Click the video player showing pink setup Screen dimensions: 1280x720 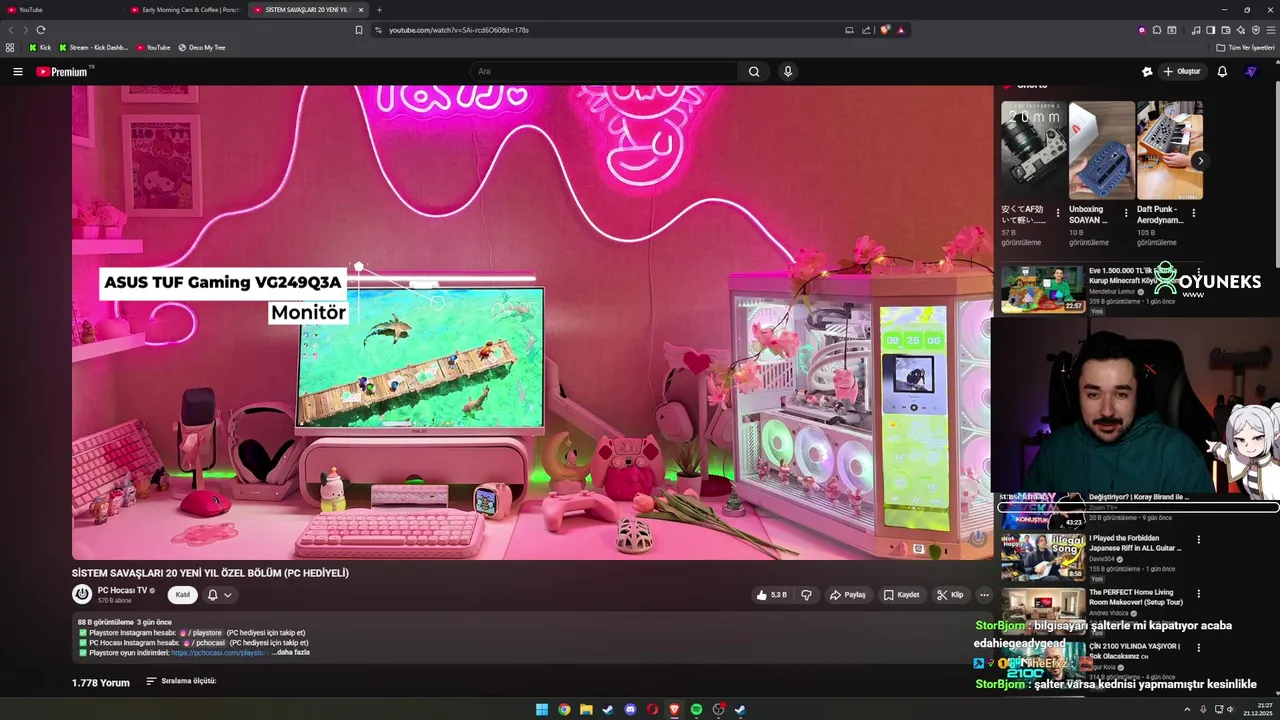point(532,322)
